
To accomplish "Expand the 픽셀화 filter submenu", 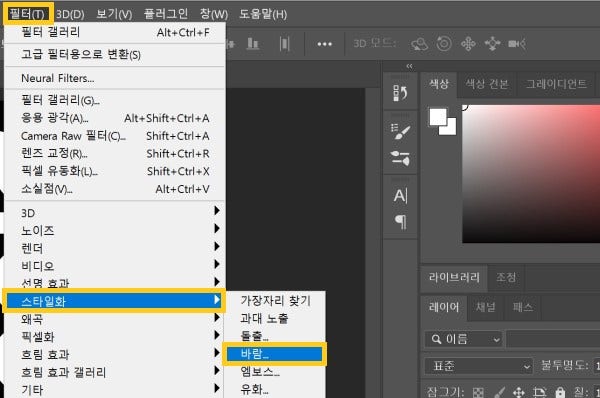I will [x=115, y=336].
